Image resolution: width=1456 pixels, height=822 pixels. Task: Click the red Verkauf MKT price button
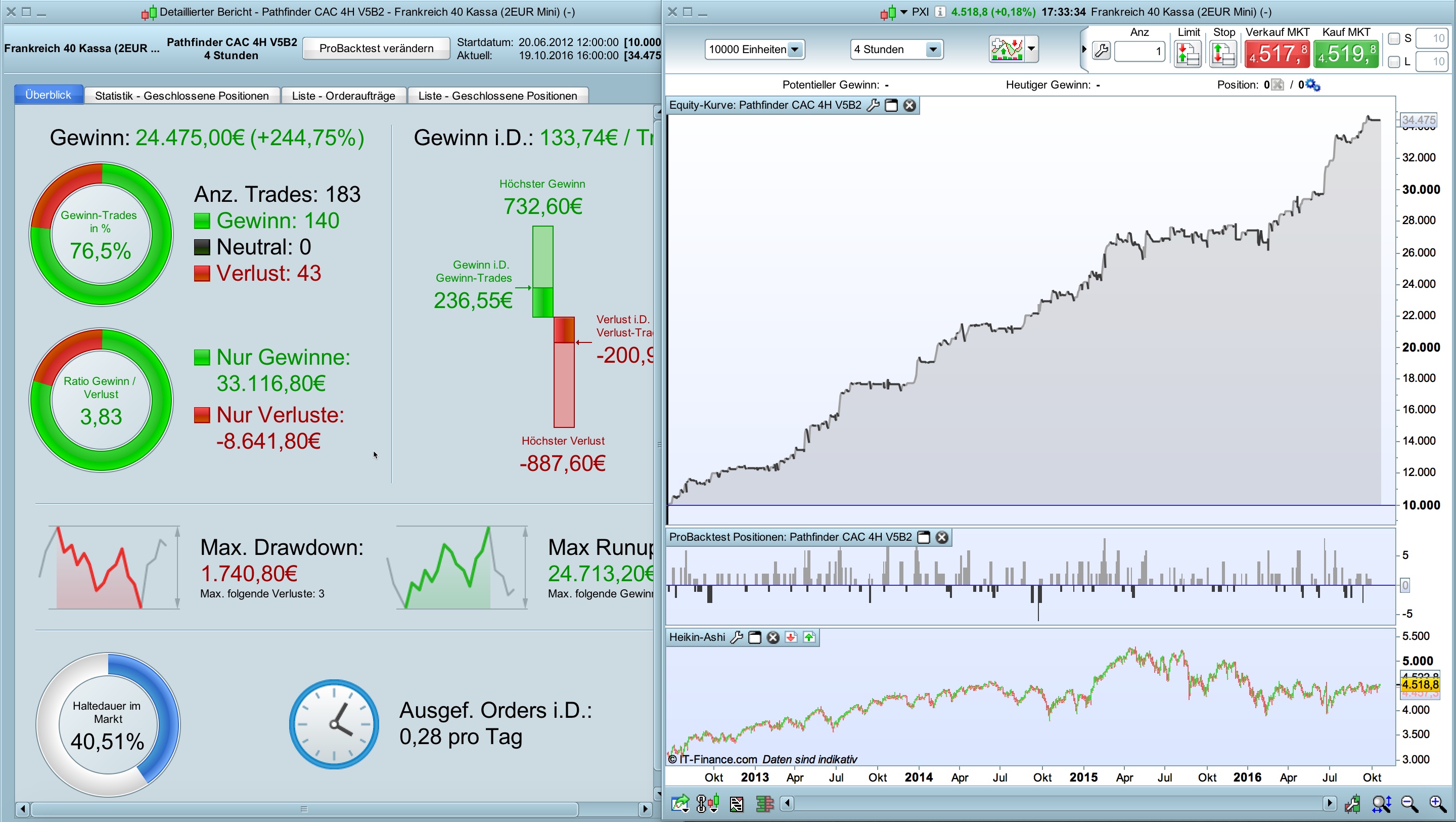[x=1276, y=54]
